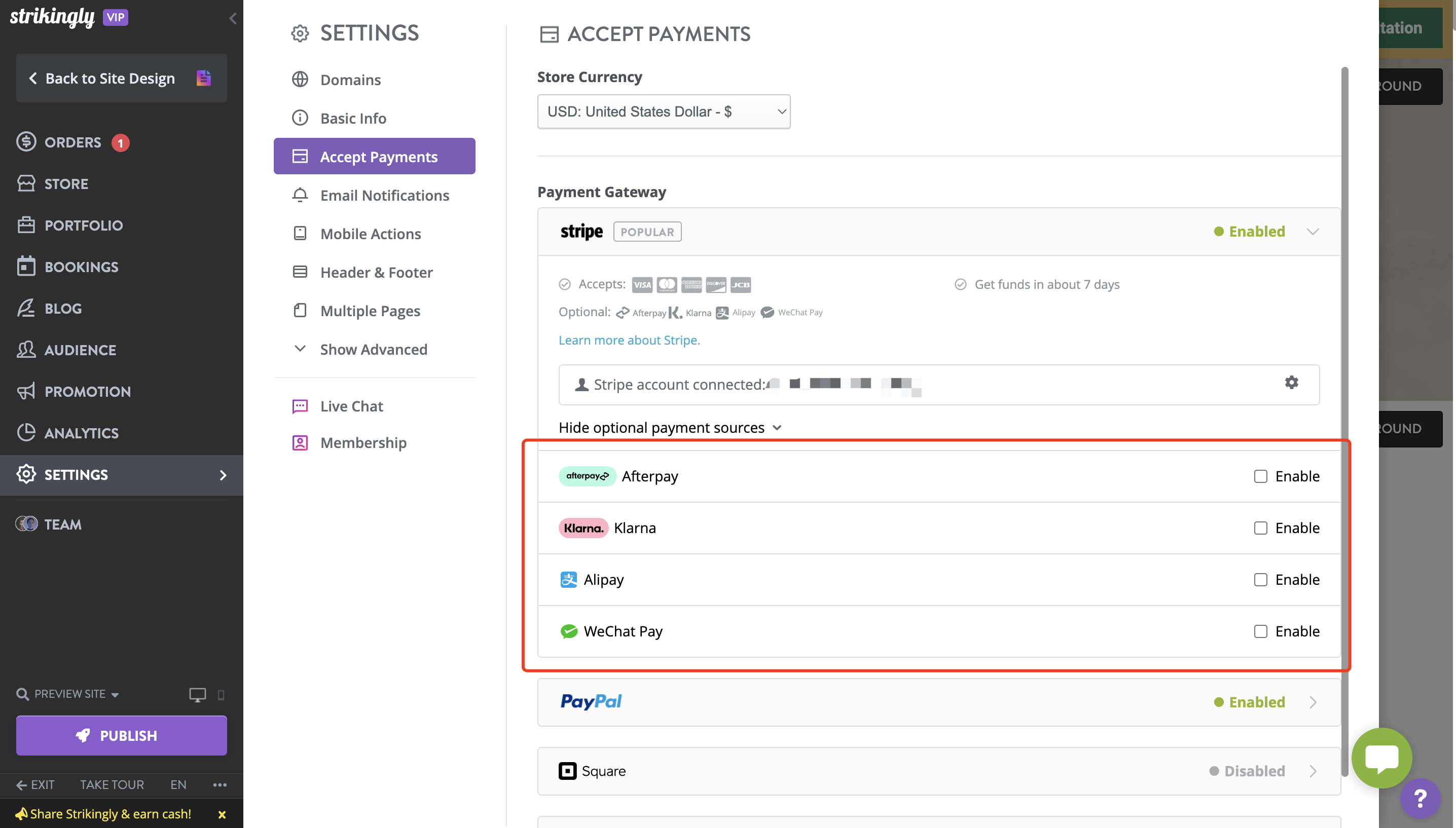Collapse the sidebar with the top arrow
The width and height of the screenshot is (1456, 828).
[x=233, y=18]
